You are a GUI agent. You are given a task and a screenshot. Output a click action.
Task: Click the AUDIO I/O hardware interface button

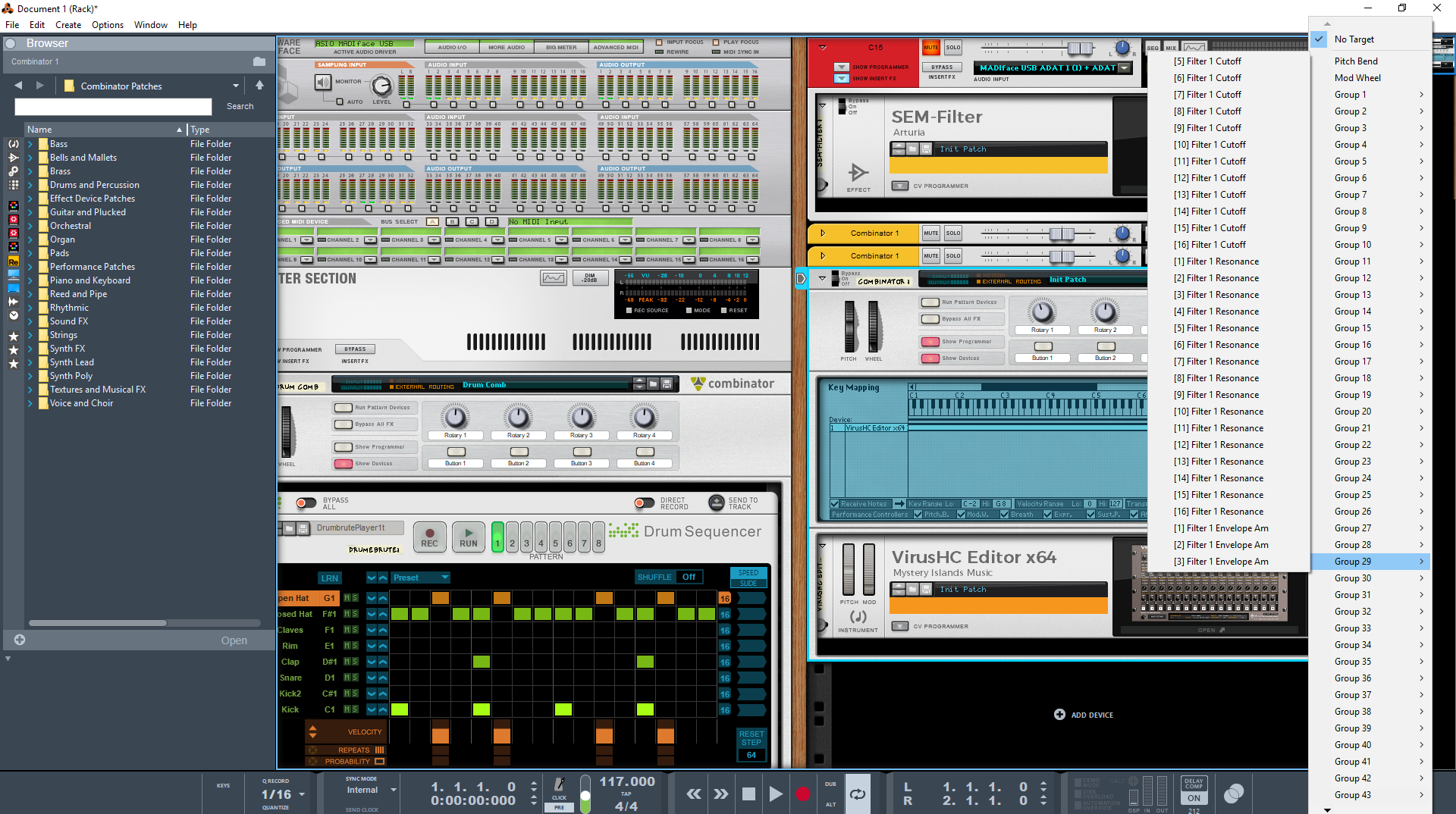[452, 47]
